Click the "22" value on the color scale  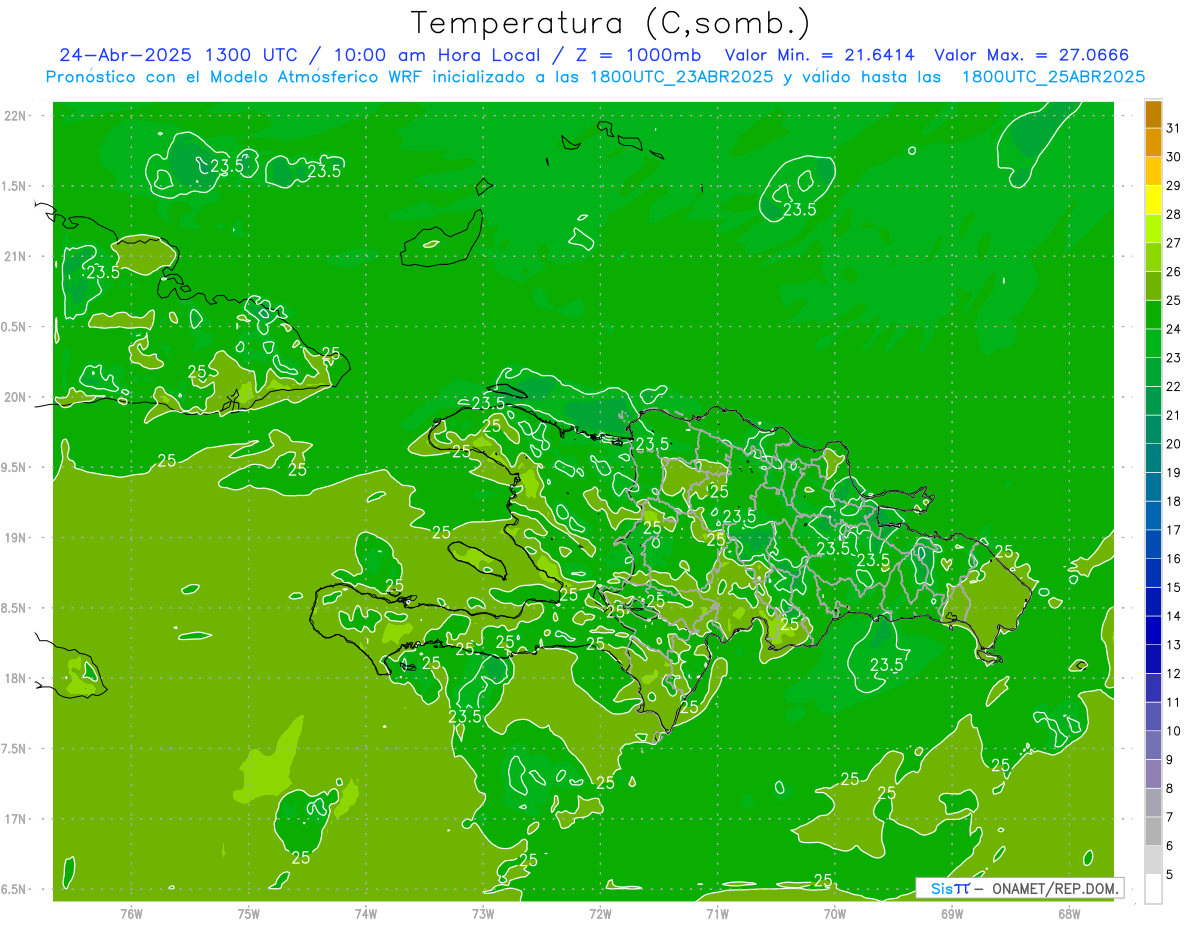pyautogui.click(x=1174, y=387)
